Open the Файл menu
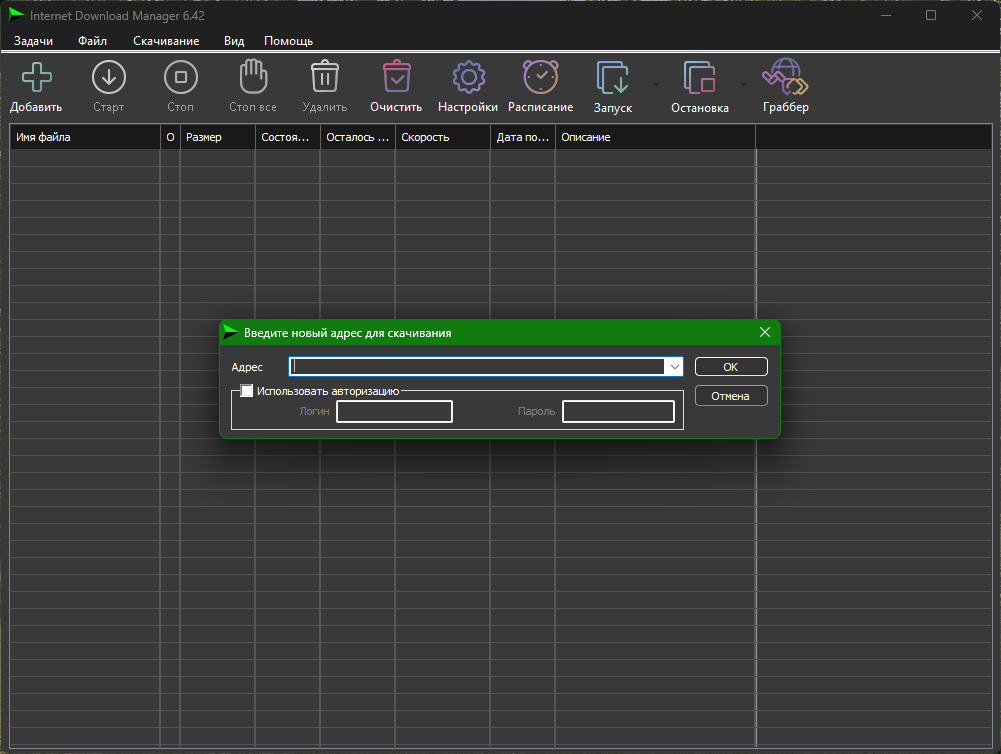The height and width of the screenshot is (754, 1001). pos(93,41)
